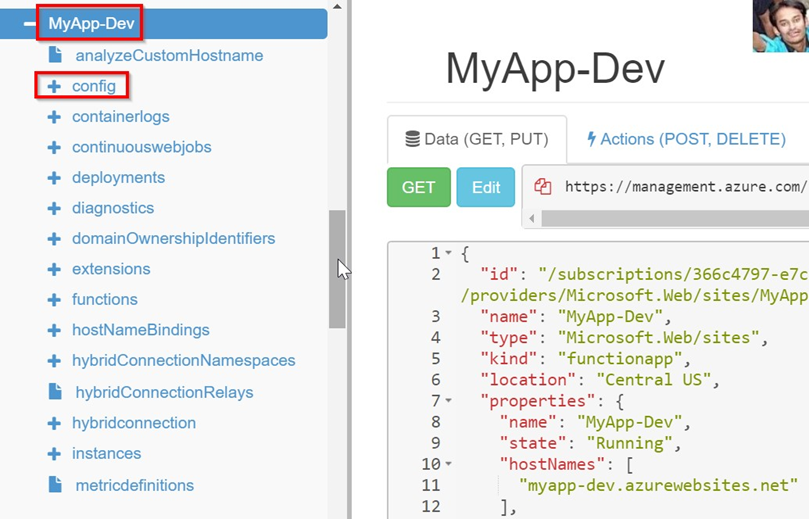Viewport: 809px width, 519px height.
Task: Fold the properties block on line 7
Action: click(x=449, y=401)
